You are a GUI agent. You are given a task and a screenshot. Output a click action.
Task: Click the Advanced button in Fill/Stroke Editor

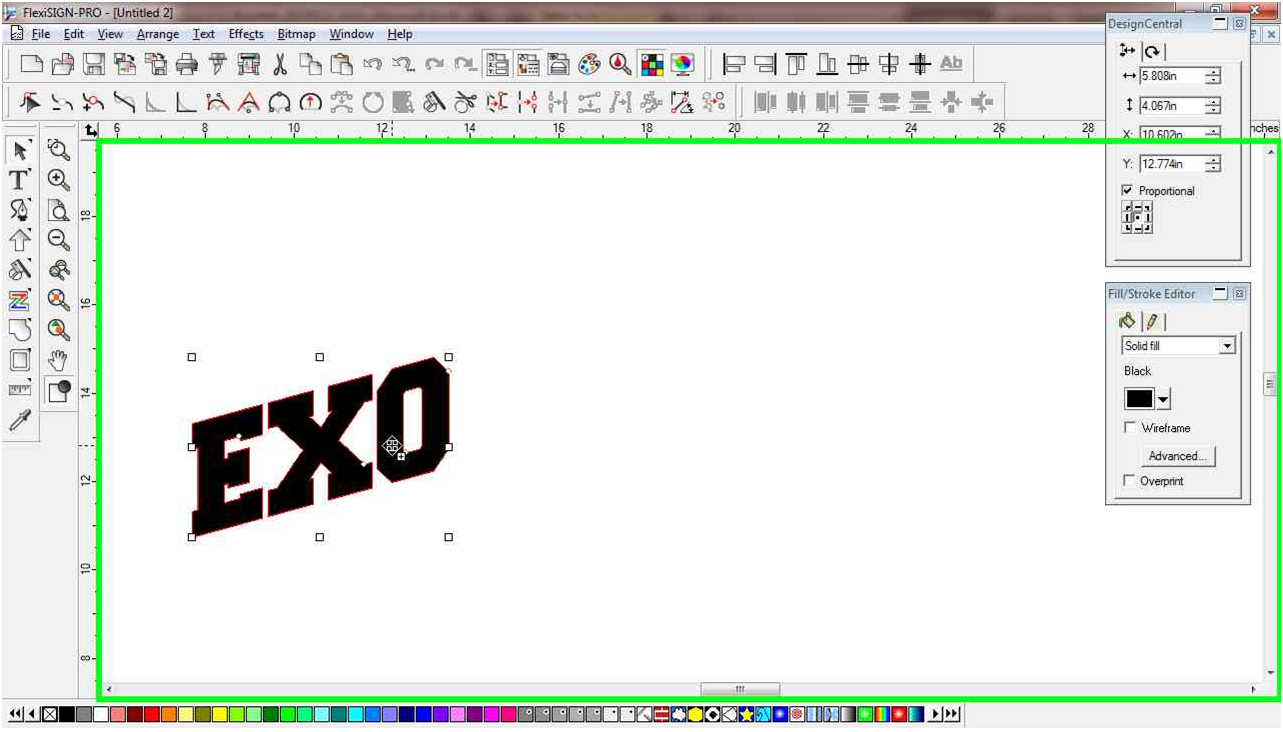pyautogui.click(x=1178, y=456)
